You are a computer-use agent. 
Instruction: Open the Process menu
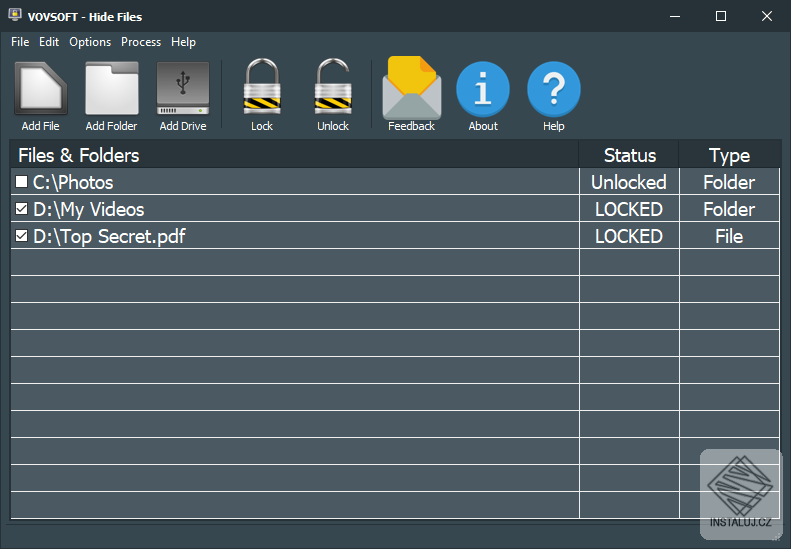(141, 42)
